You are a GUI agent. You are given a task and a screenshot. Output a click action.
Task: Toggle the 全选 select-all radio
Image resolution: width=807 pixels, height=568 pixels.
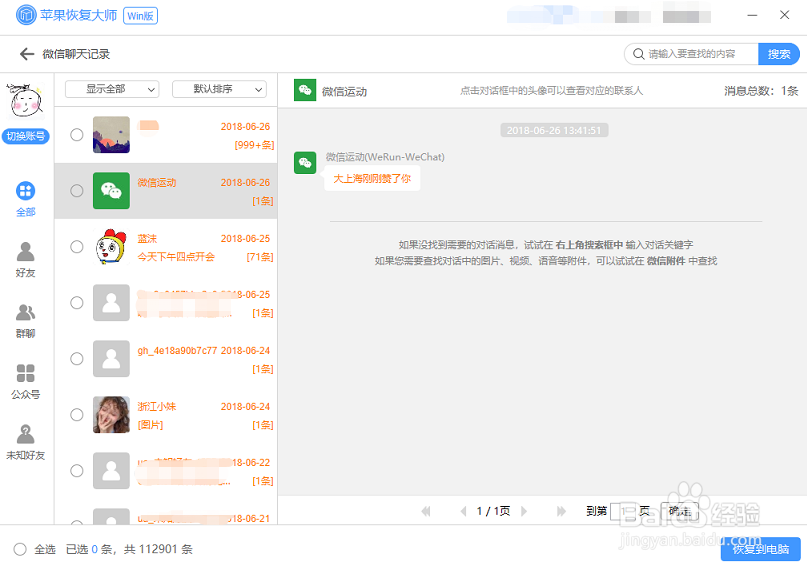click(20, 549)
